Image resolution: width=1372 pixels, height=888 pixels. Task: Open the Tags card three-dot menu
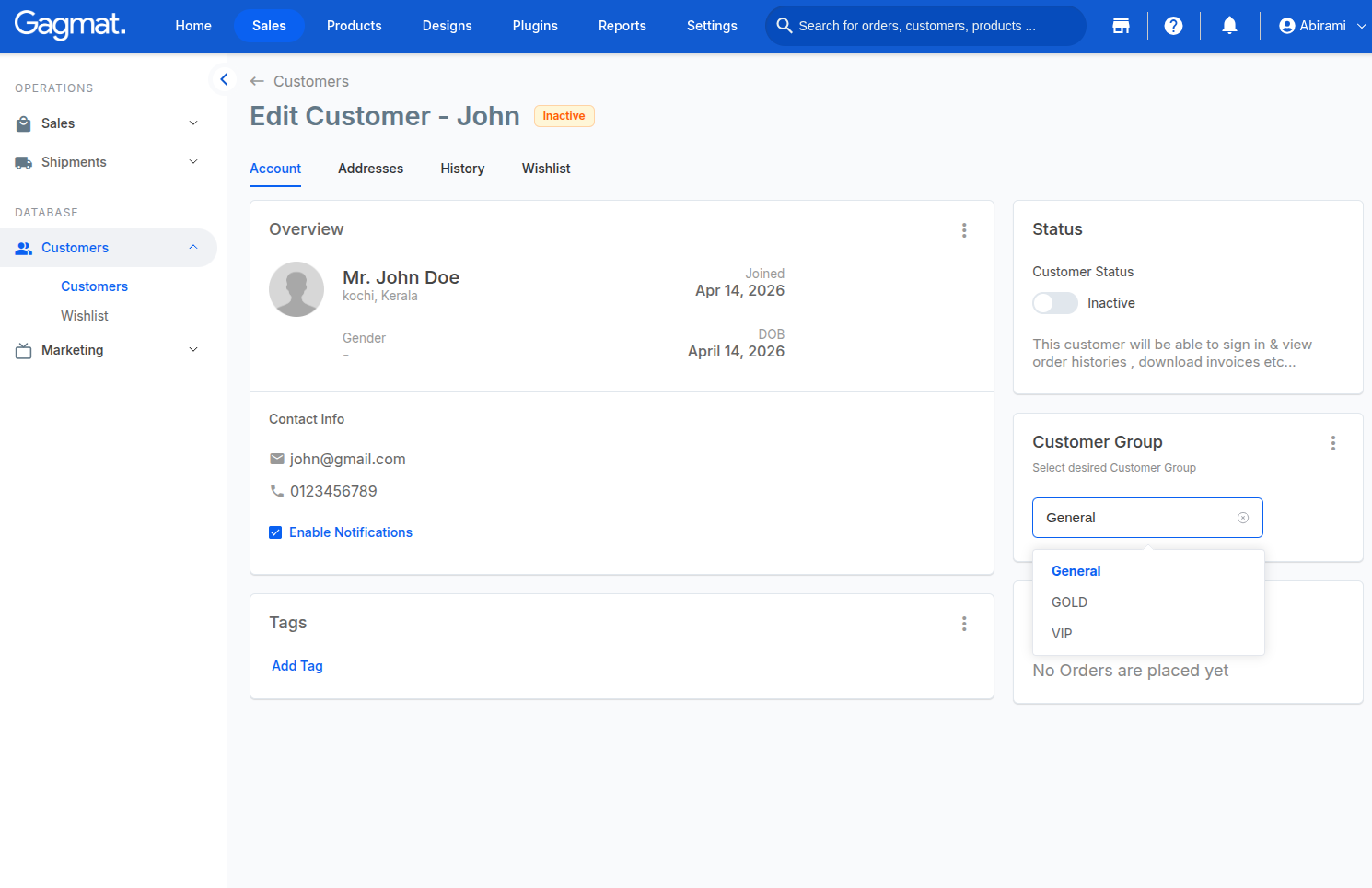(x=964, y=624)
